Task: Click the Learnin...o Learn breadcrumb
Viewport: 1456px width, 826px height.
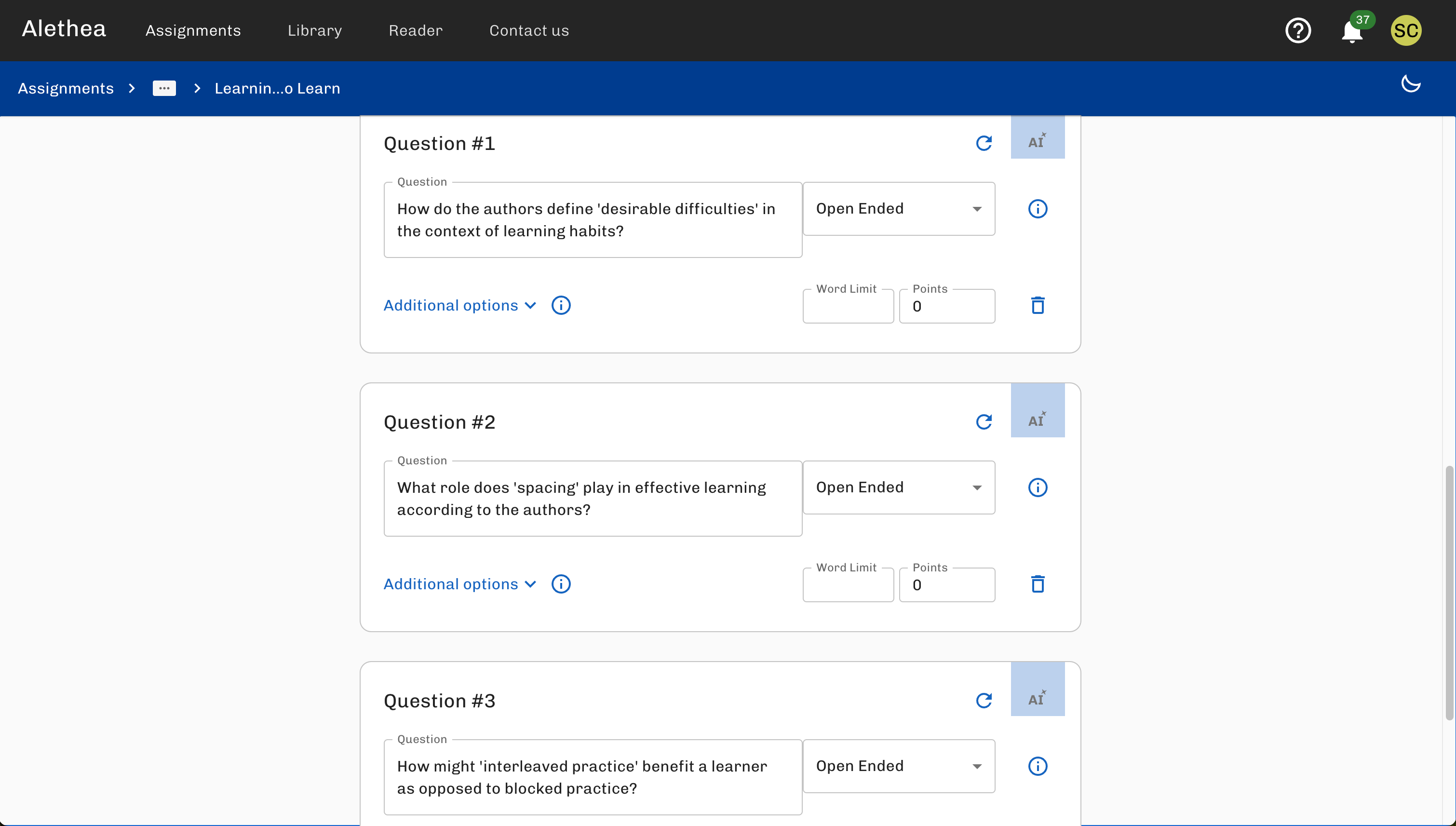Action: 277,89
